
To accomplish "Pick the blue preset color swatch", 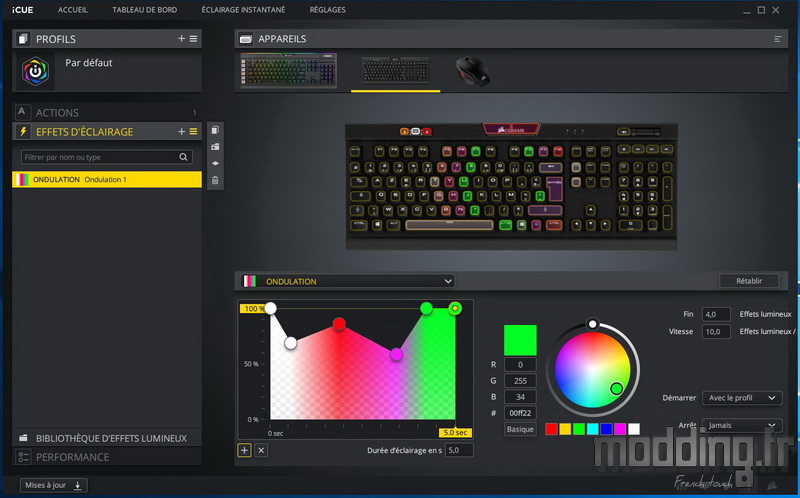I will (606, 429).
